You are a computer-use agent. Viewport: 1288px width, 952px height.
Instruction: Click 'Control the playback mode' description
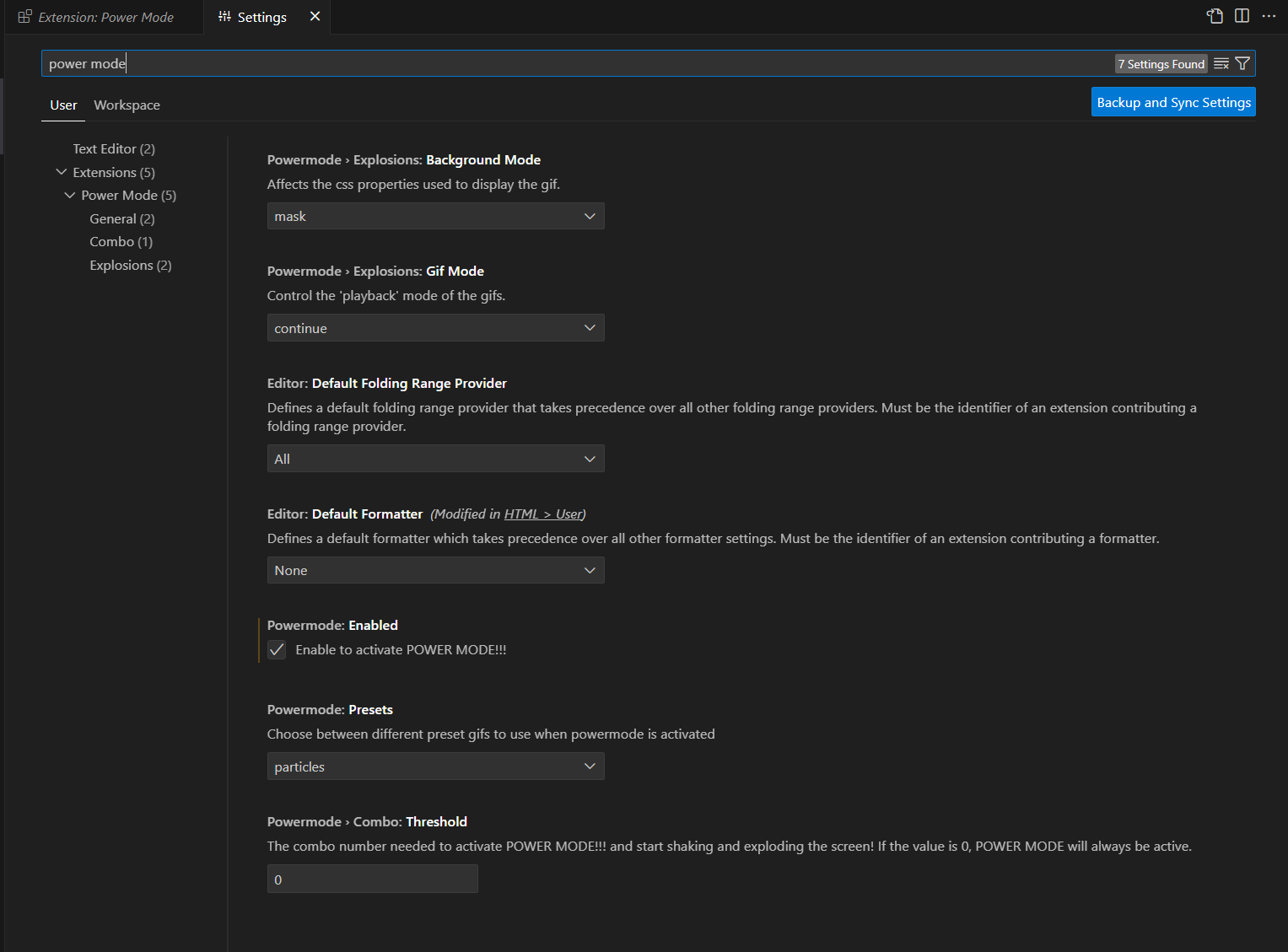386,296
